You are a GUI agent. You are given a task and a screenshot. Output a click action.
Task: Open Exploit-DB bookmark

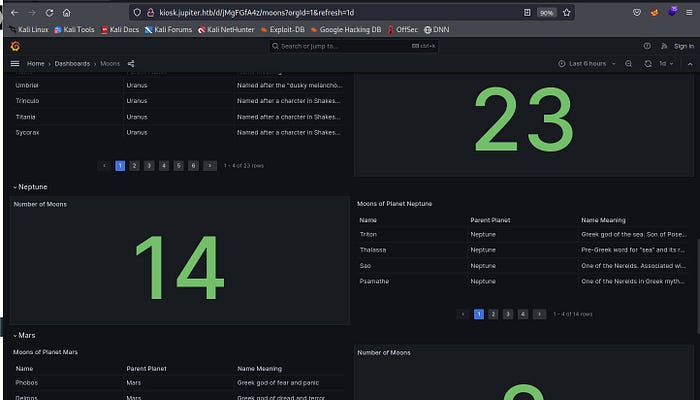click(283, 29)
